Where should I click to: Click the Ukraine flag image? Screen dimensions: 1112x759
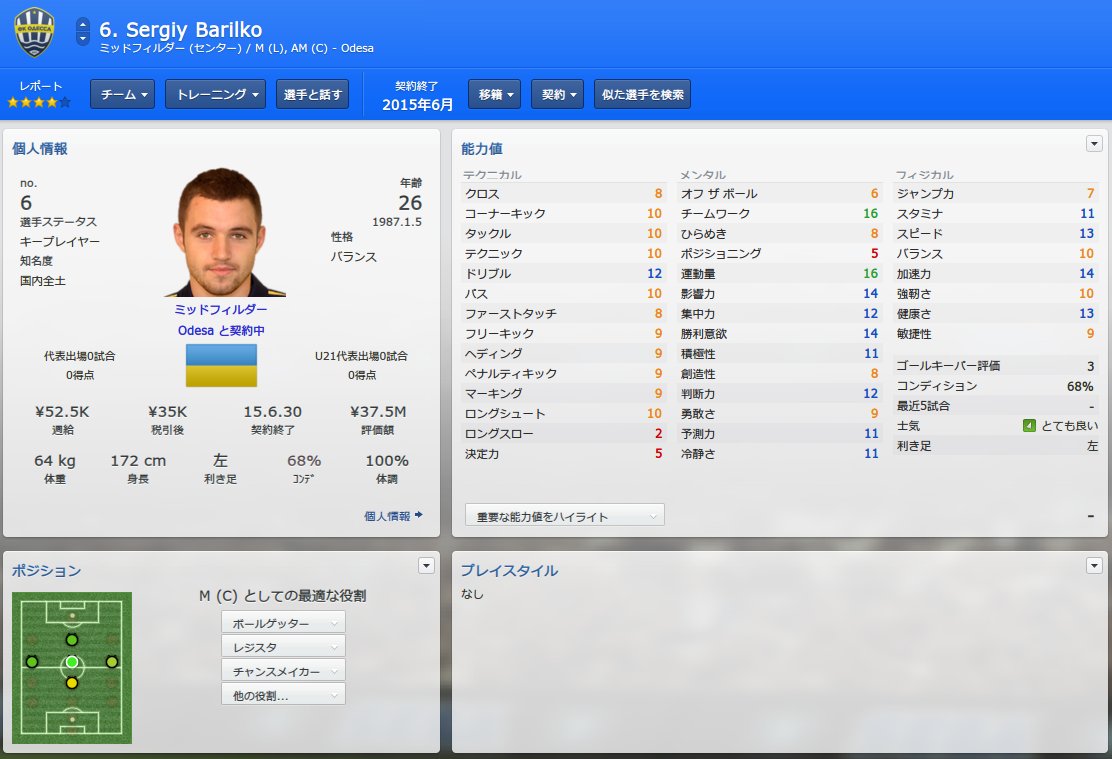pos(221,365)
